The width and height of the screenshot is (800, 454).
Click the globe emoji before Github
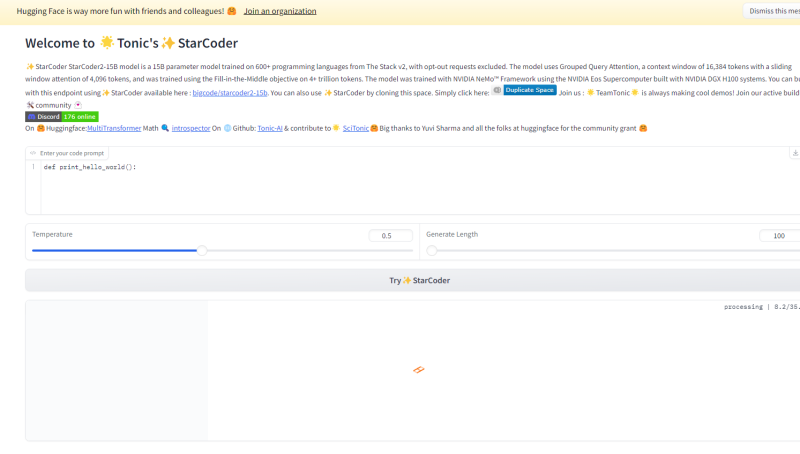227,128
